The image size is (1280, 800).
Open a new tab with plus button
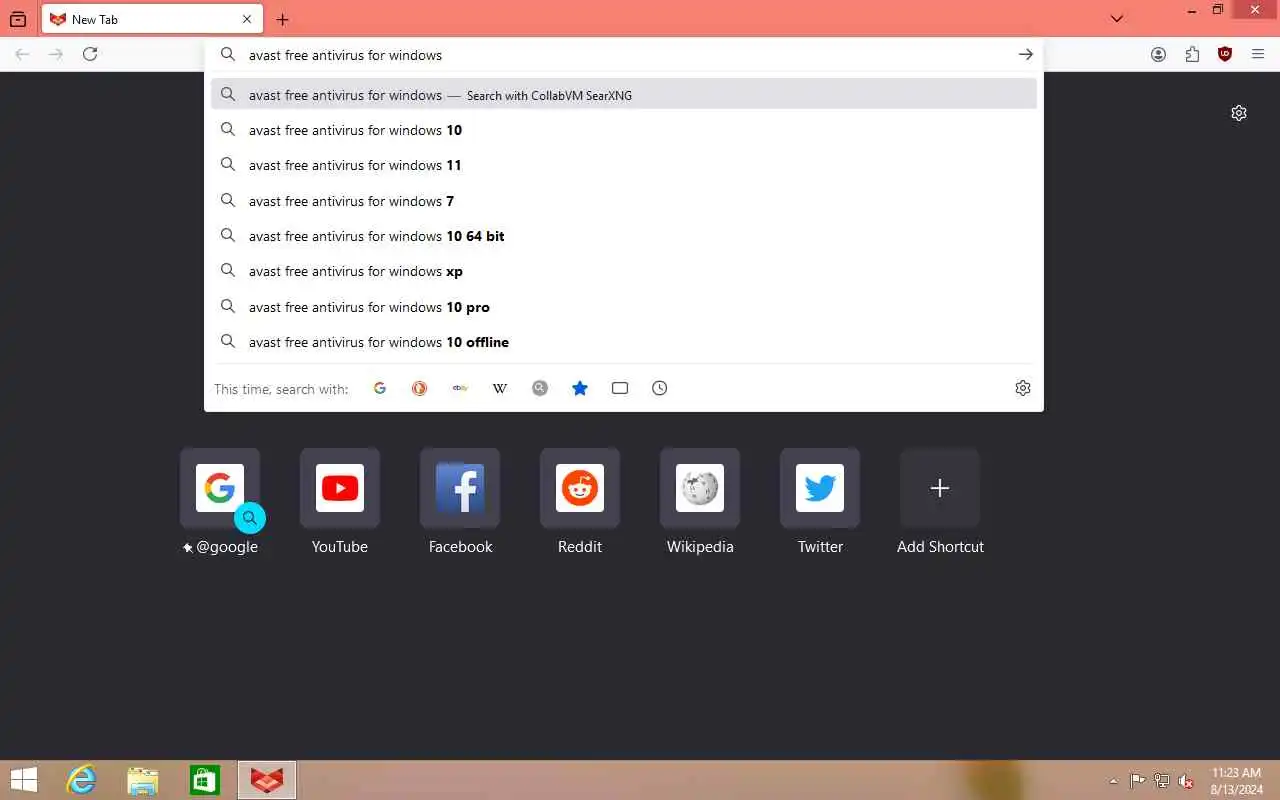point(283,19)
